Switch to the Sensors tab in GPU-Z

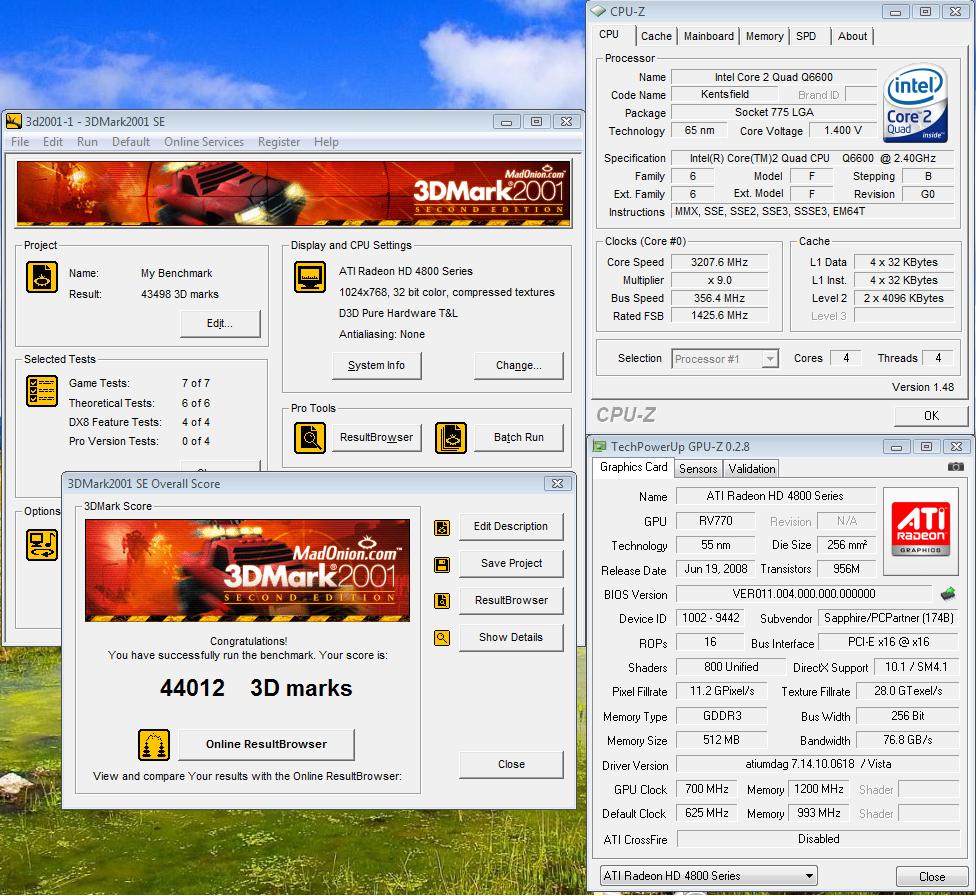click(x=698, y=469)
